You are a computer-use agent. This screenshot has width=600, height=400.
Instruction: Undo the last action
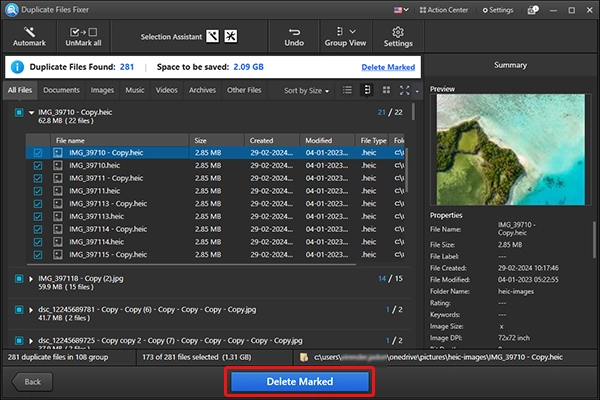click(294, 36)
